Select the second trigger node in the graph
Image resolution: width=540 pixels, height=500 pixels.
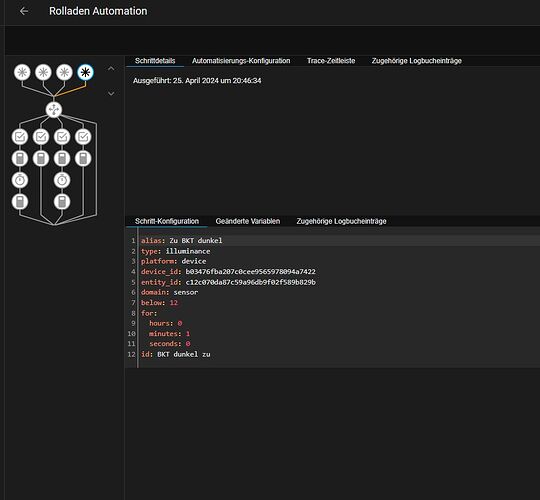click(43, 72)
